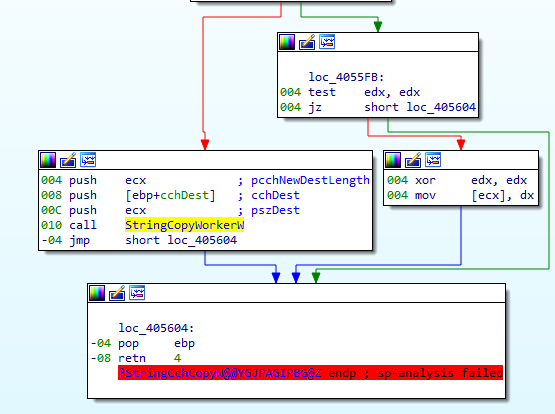
Task: Click color icon on loc_4055FB node
Action: (x=287, y=42)
